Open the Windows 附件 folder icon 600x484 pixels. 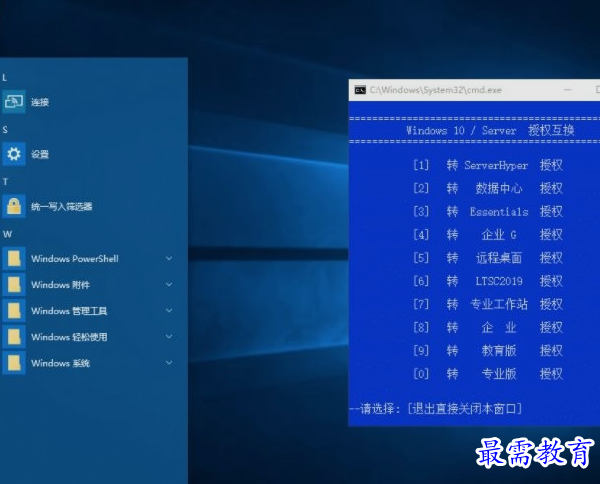[14, 285]
